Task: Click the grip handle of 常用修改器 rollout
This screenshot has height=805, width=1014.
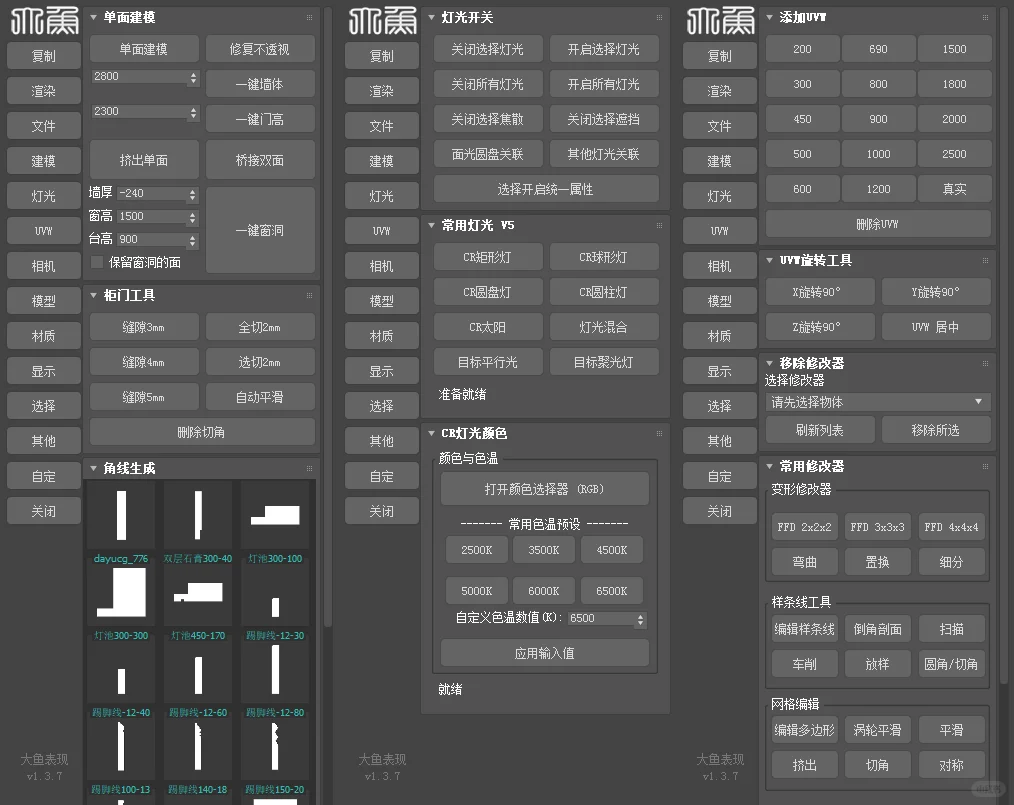Action: [985, 466]
